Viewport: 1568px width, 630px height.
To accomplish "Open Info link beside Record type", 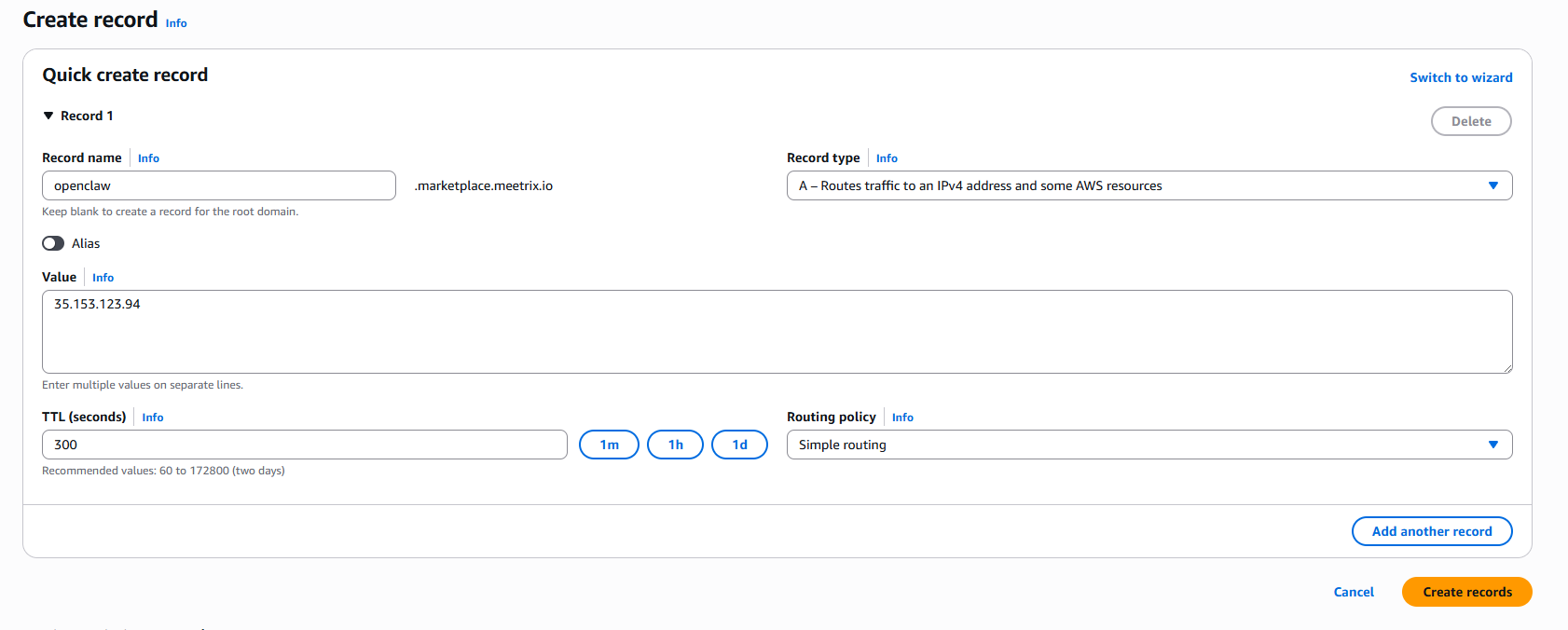I will click(x=887, y=158).
